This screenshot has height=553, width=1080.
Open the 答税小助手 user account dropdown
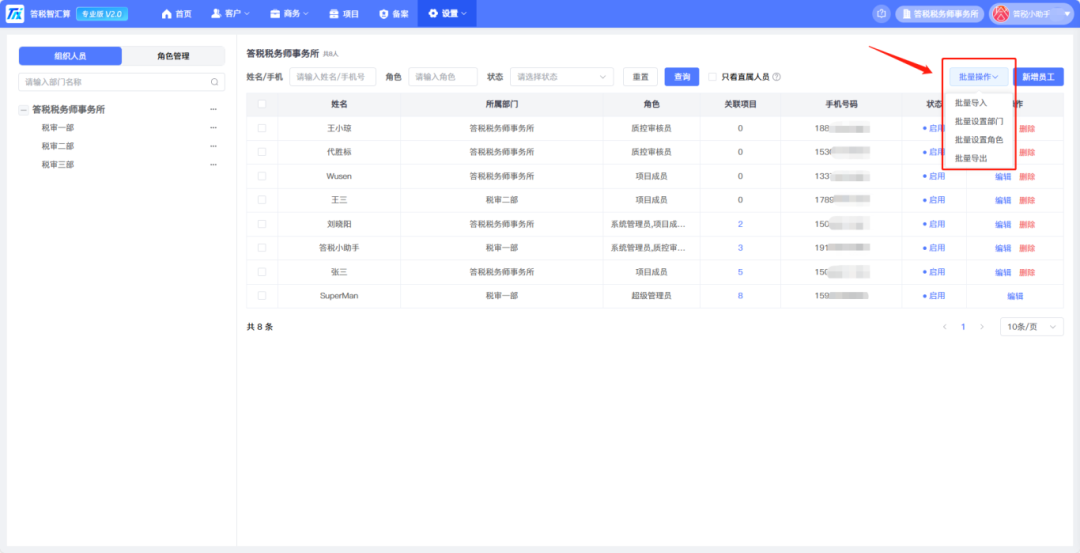pyautogui.click(x=1034, y=14)
